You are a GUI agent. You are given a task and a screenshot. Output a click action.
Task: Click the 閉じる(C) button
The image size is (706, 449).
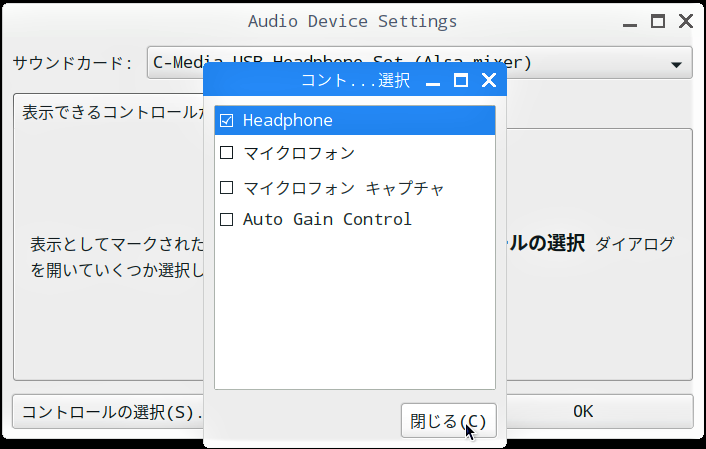click(448, 421)
